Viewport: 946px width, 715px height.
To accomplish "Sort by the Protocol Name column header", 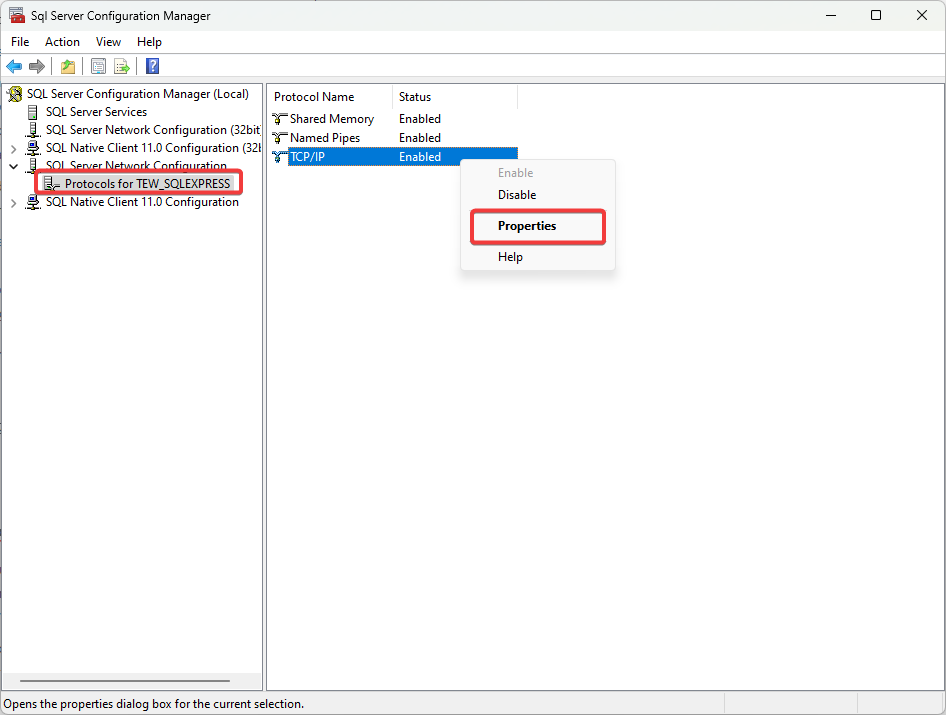I will click(331, 97).
